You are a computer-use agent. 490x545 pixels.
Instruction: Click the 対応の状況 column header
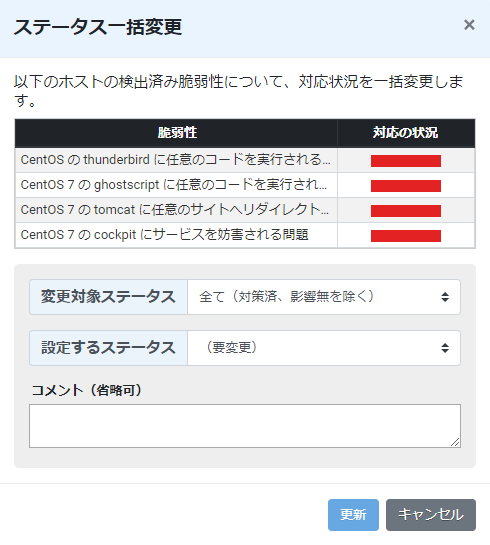tap(406, 133)
